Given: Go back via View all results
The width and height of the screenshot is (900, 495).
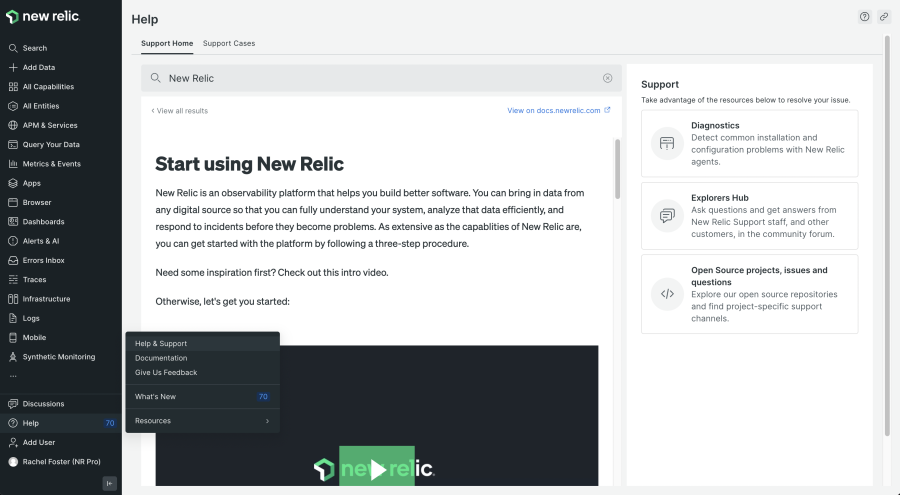Looking at the screenshot, I should tap(180, 111).
